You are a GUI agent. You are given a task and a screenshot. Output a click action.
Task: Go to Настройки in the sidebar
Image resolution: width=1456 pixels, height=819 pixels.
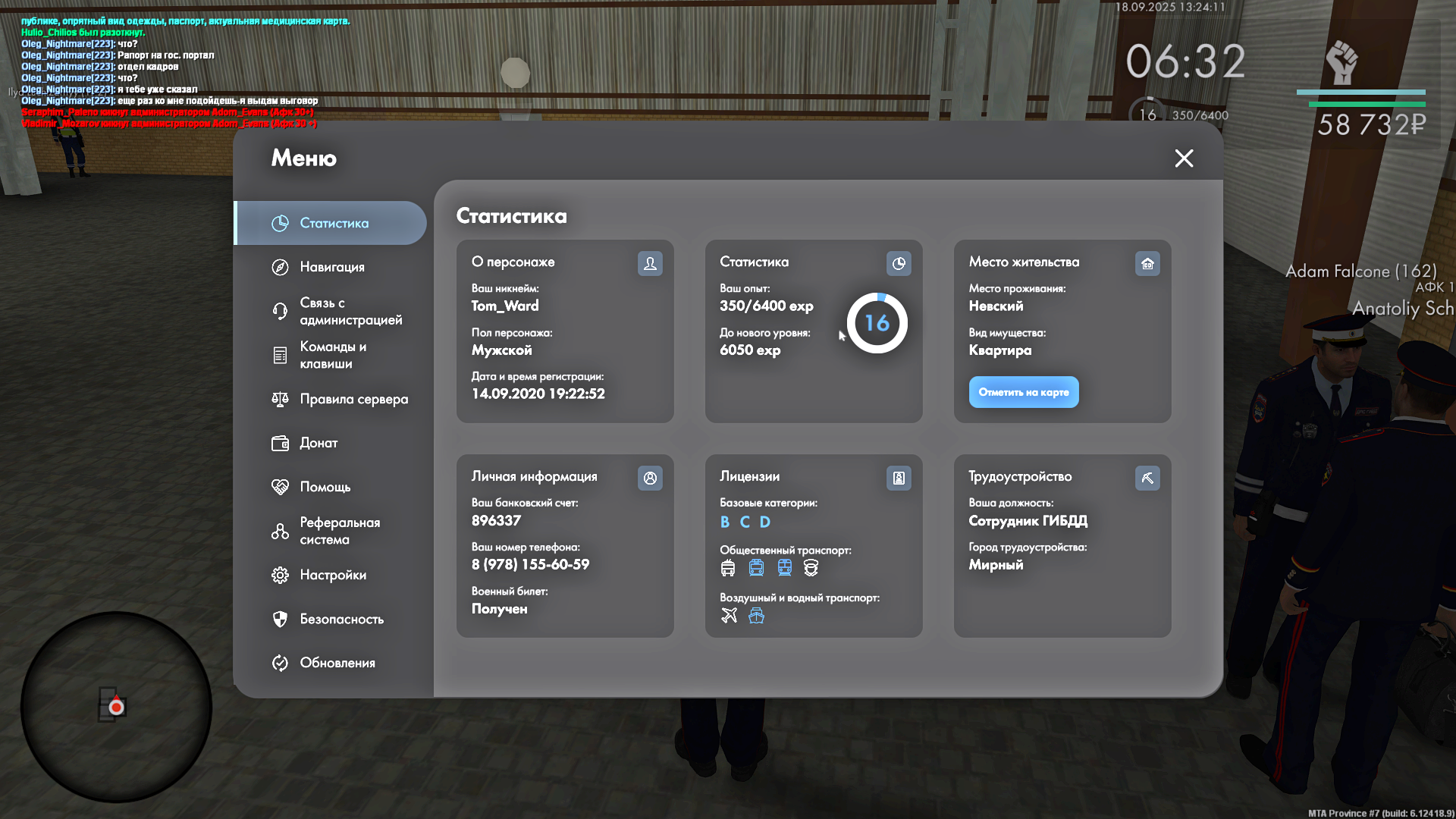[x=331, y=575]
